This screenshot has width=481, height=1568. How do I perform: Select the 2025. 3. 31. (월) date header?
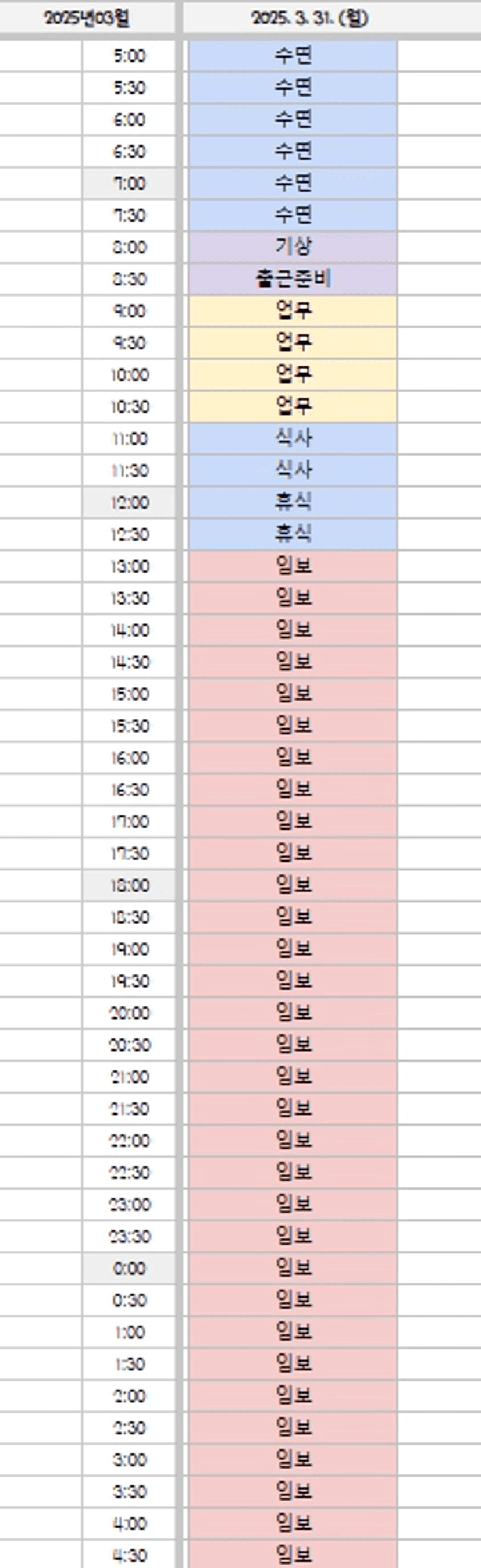tap(309, 18)
